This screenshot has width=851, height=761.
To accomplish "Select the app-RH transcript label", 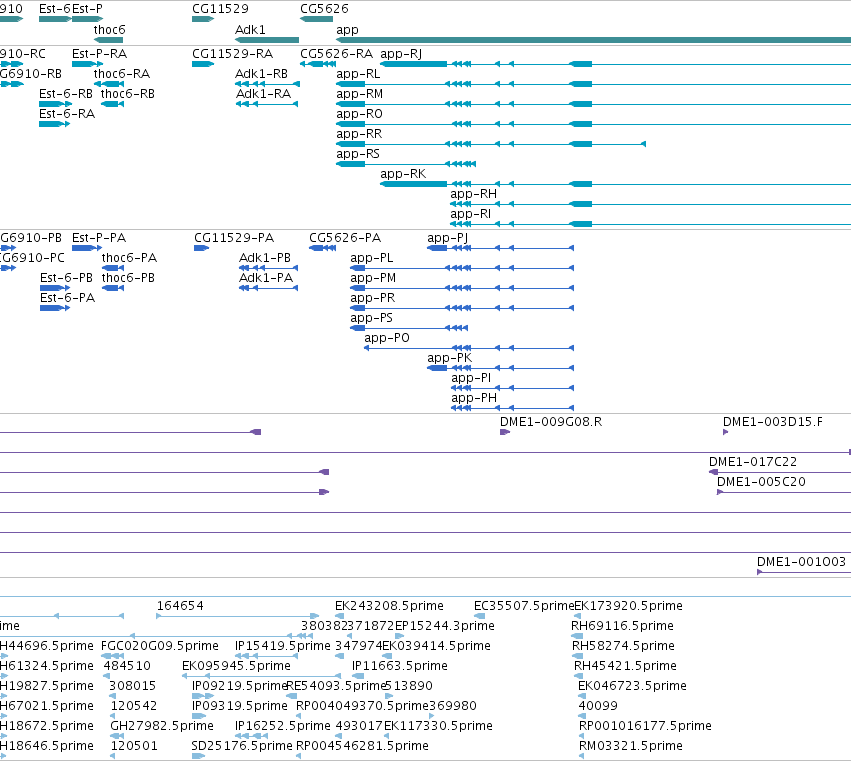I will coord(473,195).
